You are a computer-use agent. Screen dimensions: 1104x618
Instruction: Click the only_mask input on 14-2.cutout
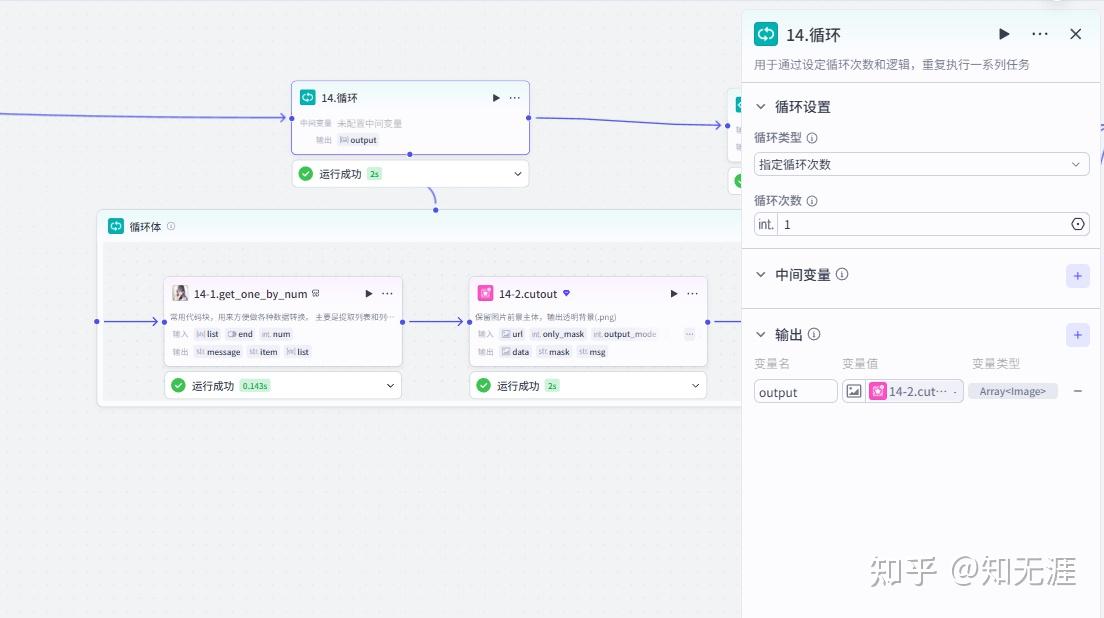point(558,334)
